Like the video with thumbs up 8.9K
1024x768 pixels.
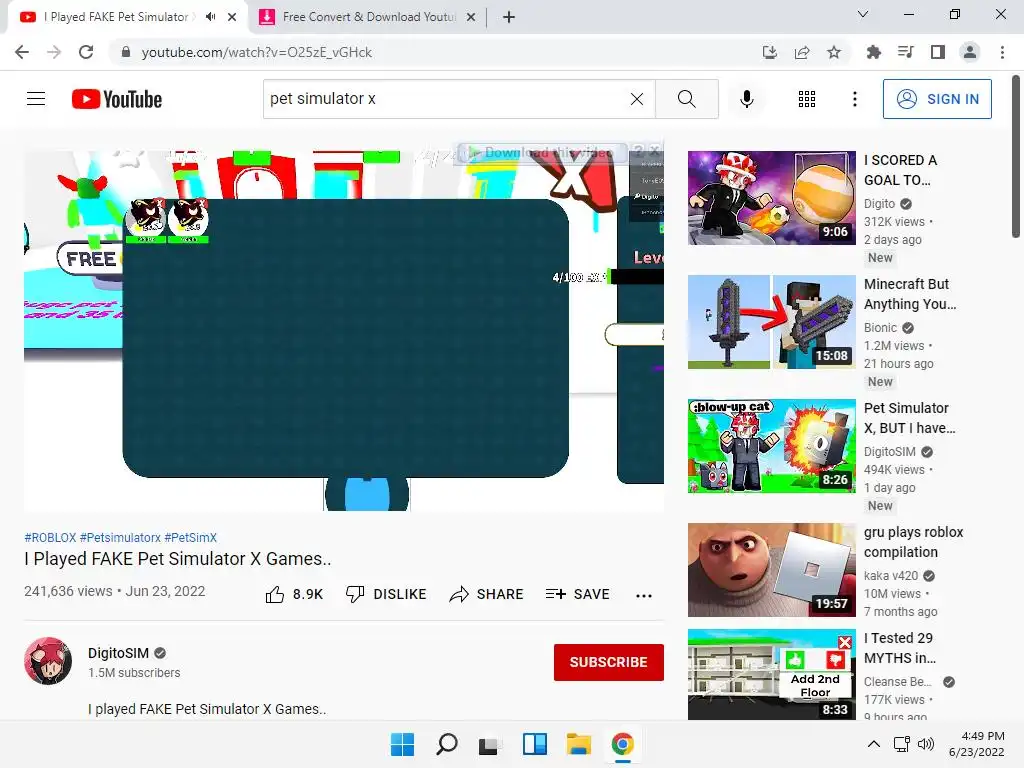pyautogui.click(x=294, y=594)
